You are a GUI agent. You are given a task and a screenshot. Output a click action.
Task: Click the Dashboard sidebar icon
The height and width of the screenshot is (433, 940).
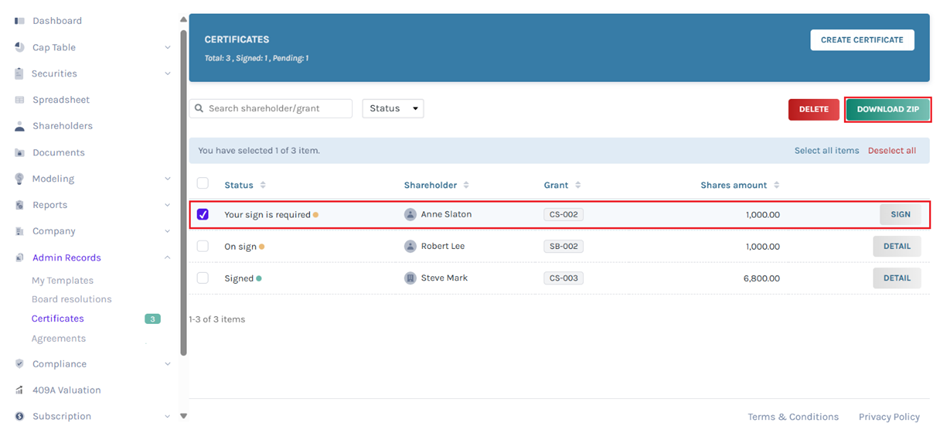click(19, 21)
